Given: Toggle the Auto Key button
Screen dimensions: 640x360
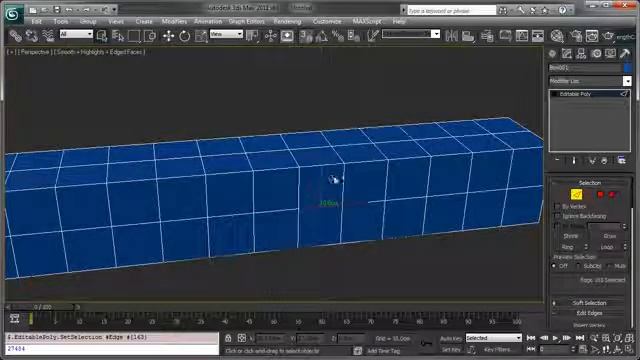Looking at the screenshot, I should [x=451, y=338].
